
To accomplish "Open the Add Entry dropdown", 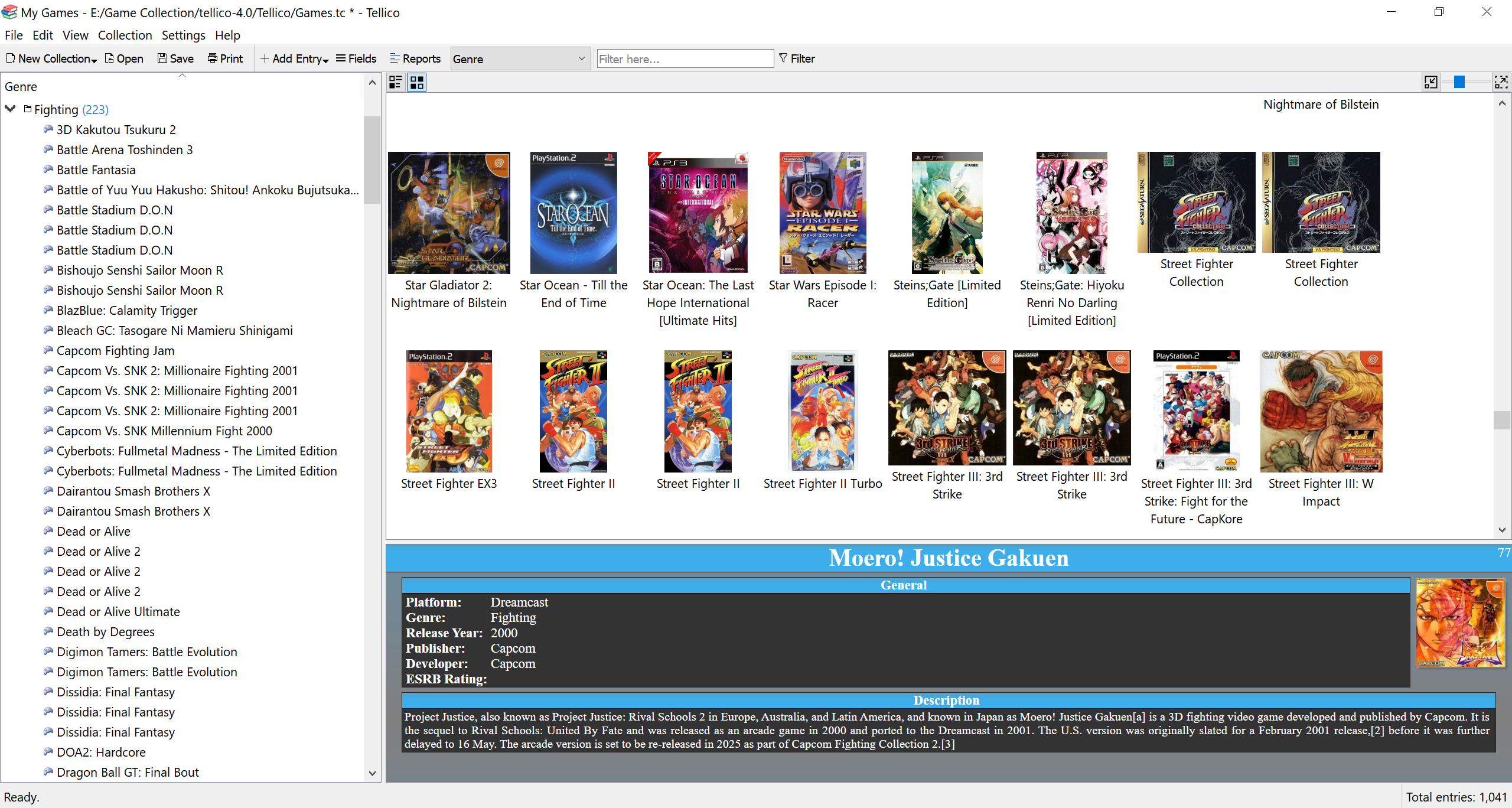I will [294, 58].
